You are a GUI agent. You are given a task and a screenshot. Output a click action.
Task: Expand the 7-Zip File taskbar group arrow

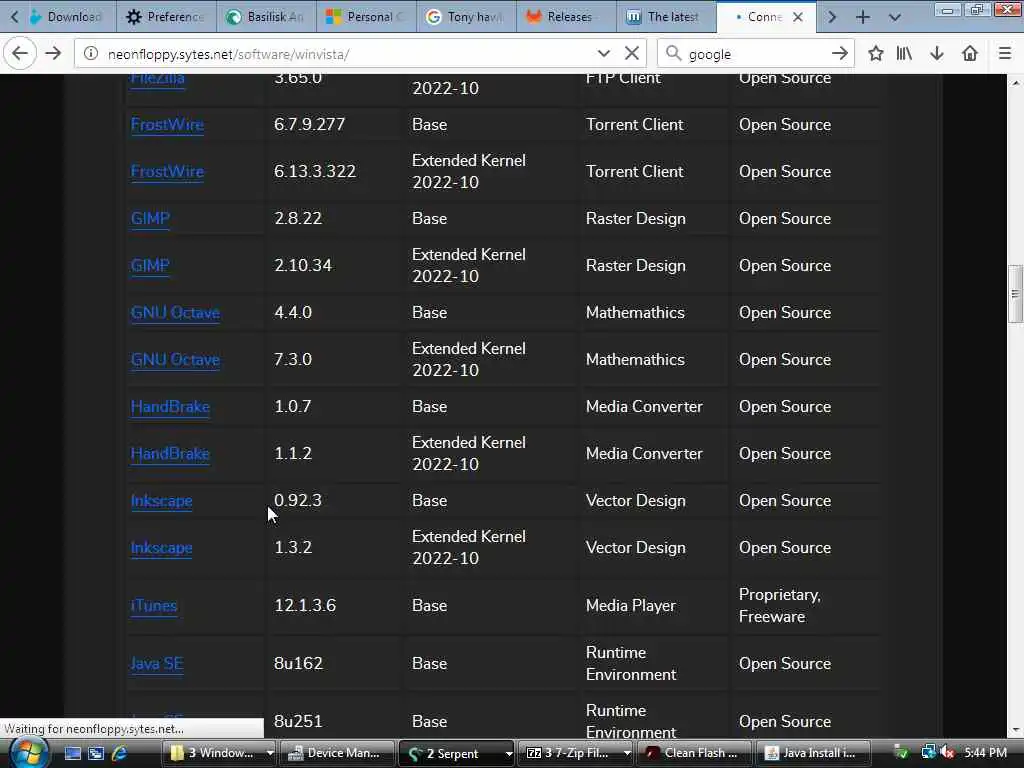pos(627,753)
